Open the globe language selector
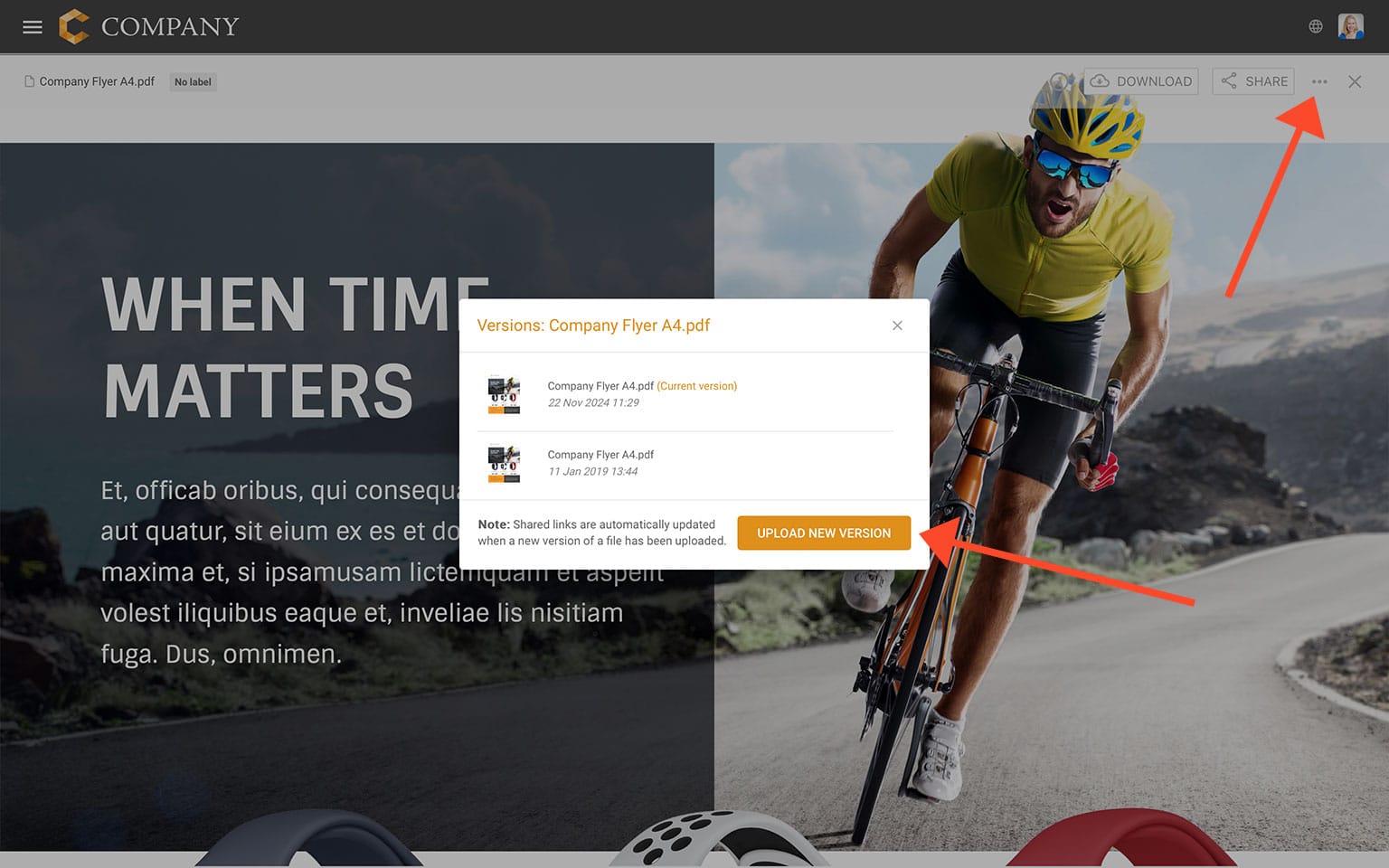Viewport: 1389px width, 868px height. click(x=1316, y=26)
